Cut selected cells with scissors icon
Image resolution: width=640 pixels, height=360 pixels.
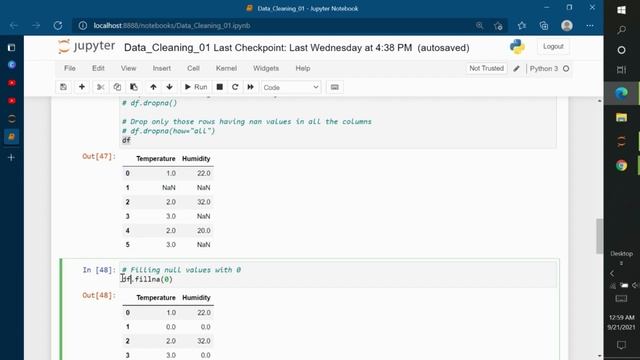(100, 87)
